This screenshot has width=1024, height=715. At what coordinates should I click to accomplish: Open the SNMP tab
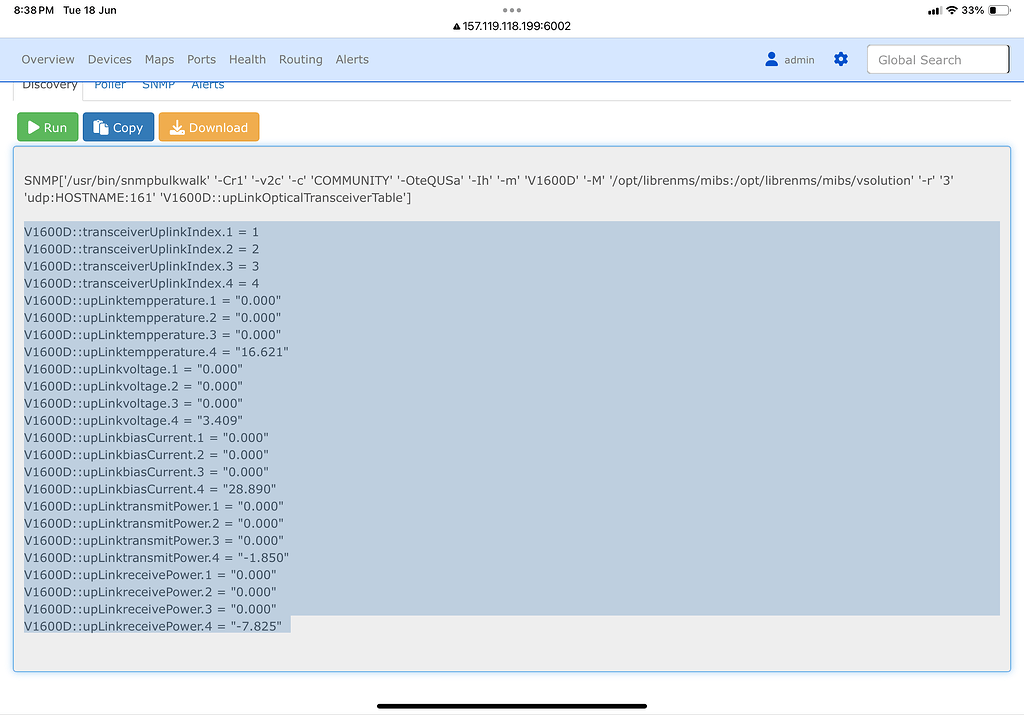(158, 84)
